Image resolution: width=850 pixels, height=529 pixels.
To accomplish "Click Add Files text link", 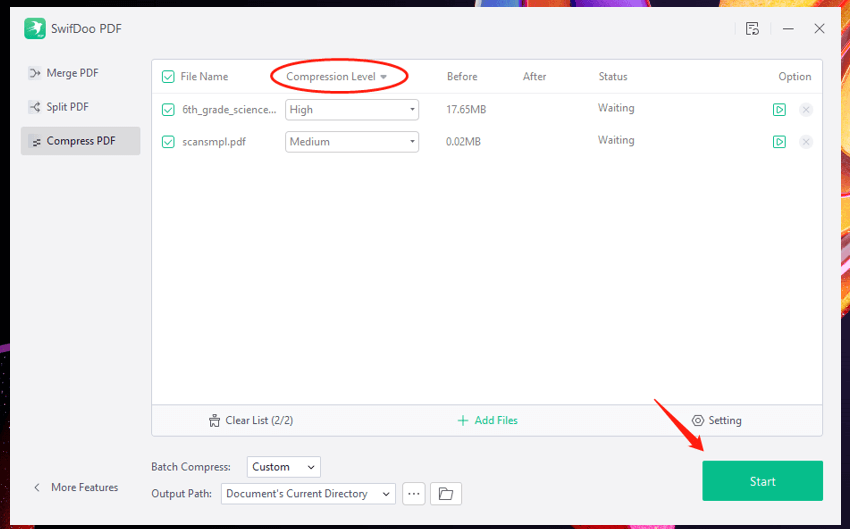I will click(x=496, y=421).
